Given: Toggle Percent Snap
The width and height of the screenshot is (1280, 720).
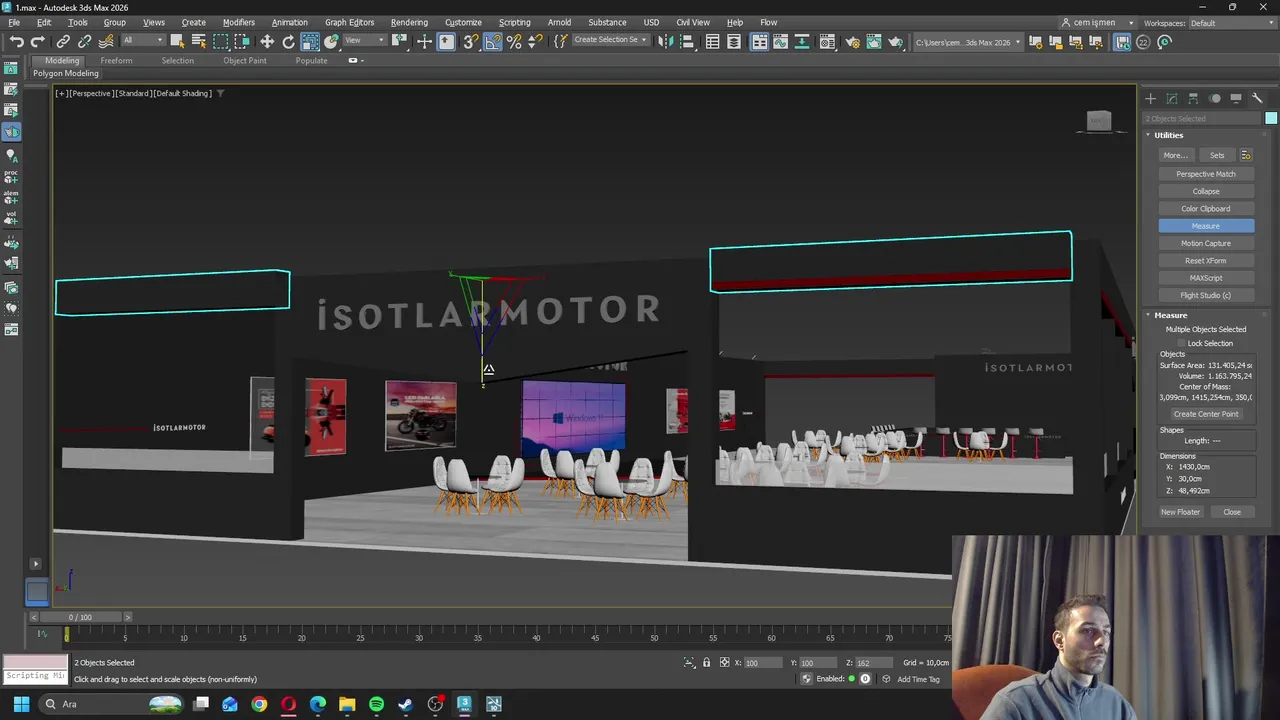Looking at the screenshot, I should [514, 42].
